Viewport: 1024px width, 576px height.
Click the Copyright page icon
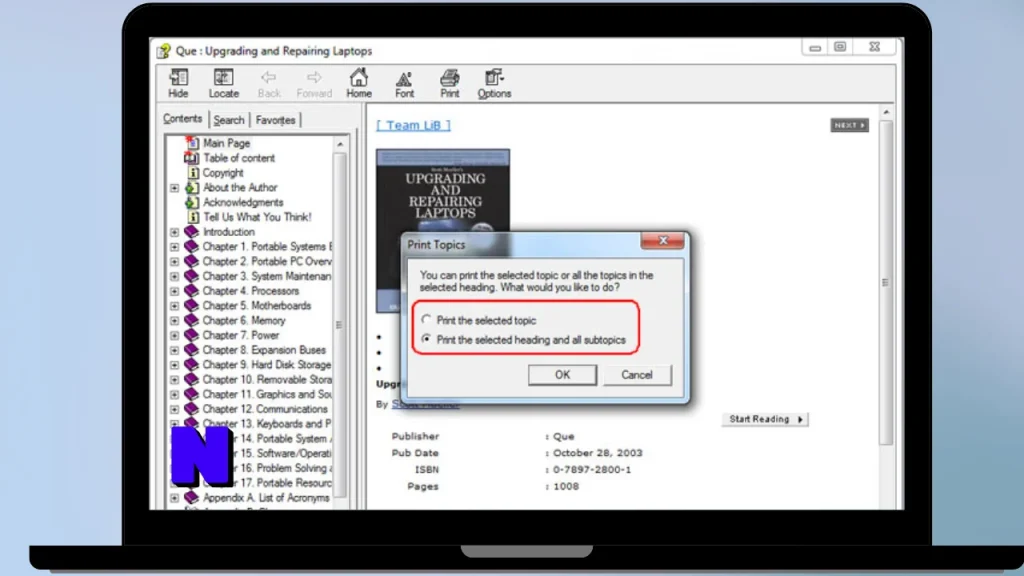point(193,172)
